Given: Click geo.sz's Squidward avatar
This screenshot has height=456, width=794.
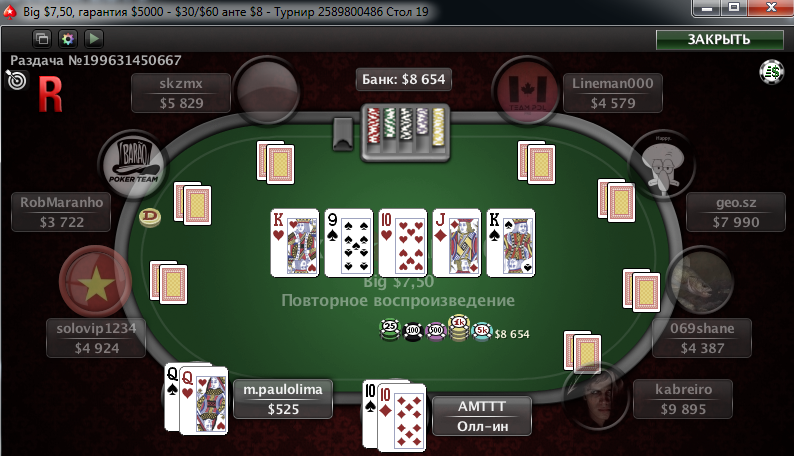Looking at the screenshot, I should click(x=662, y=162).
